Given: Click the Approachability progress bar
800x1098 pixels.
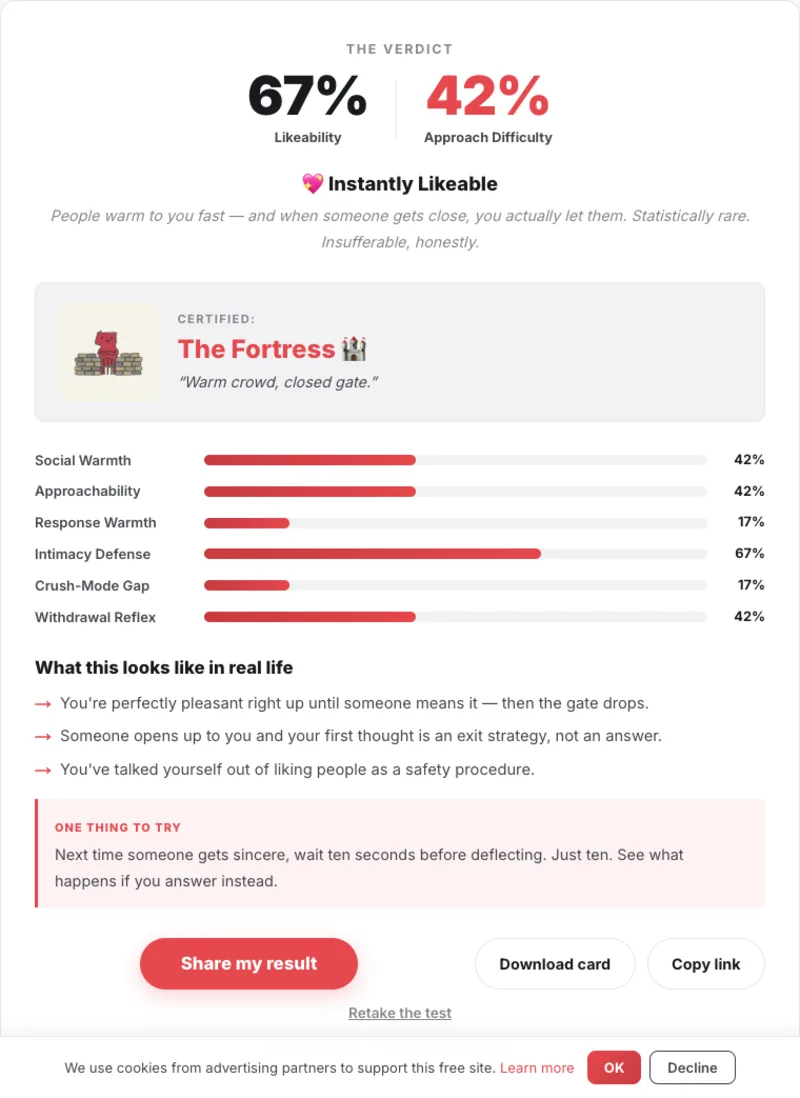Looking at the screenshot, I should 455,492.
